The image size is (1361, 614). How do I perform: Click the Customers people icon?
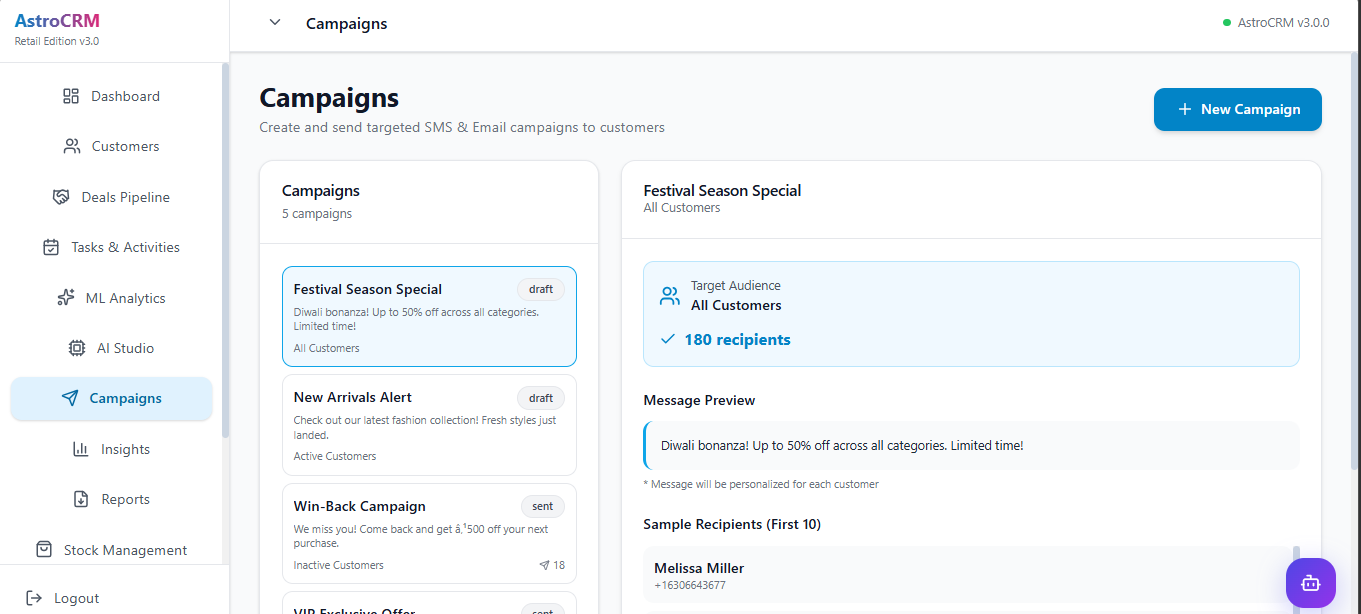71,146
